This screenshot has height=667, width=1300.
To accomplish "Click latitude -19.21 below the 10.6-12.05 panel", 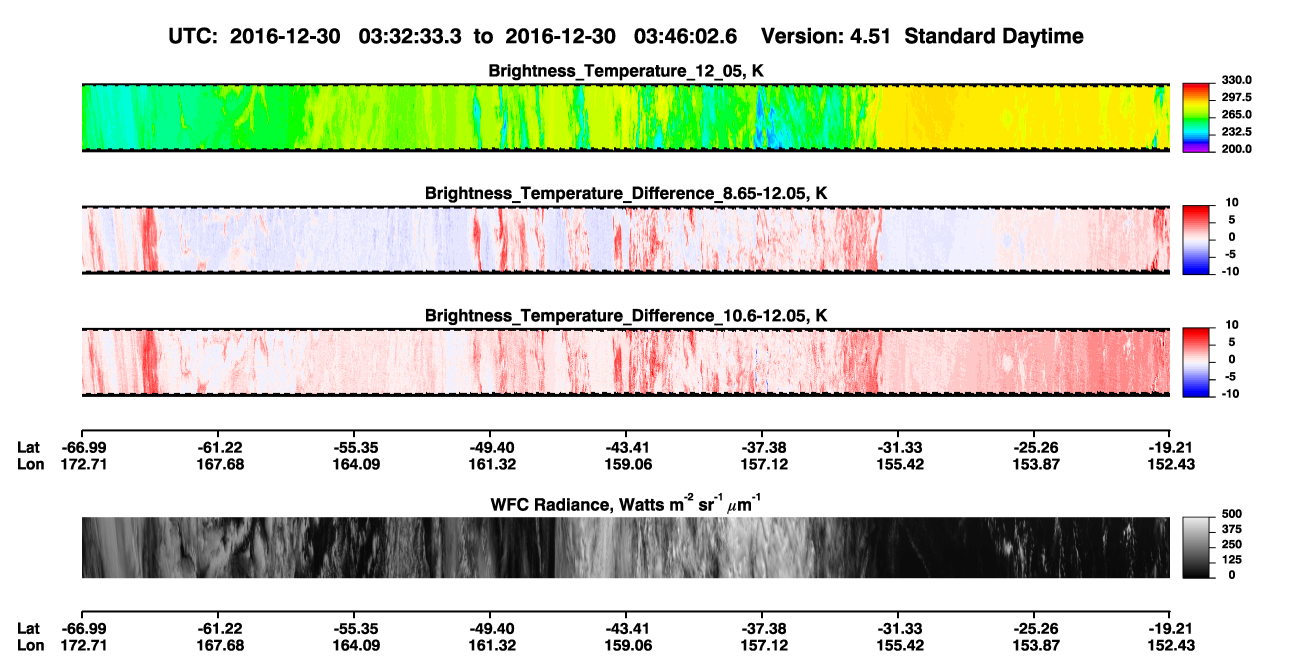I will 1170,447.
